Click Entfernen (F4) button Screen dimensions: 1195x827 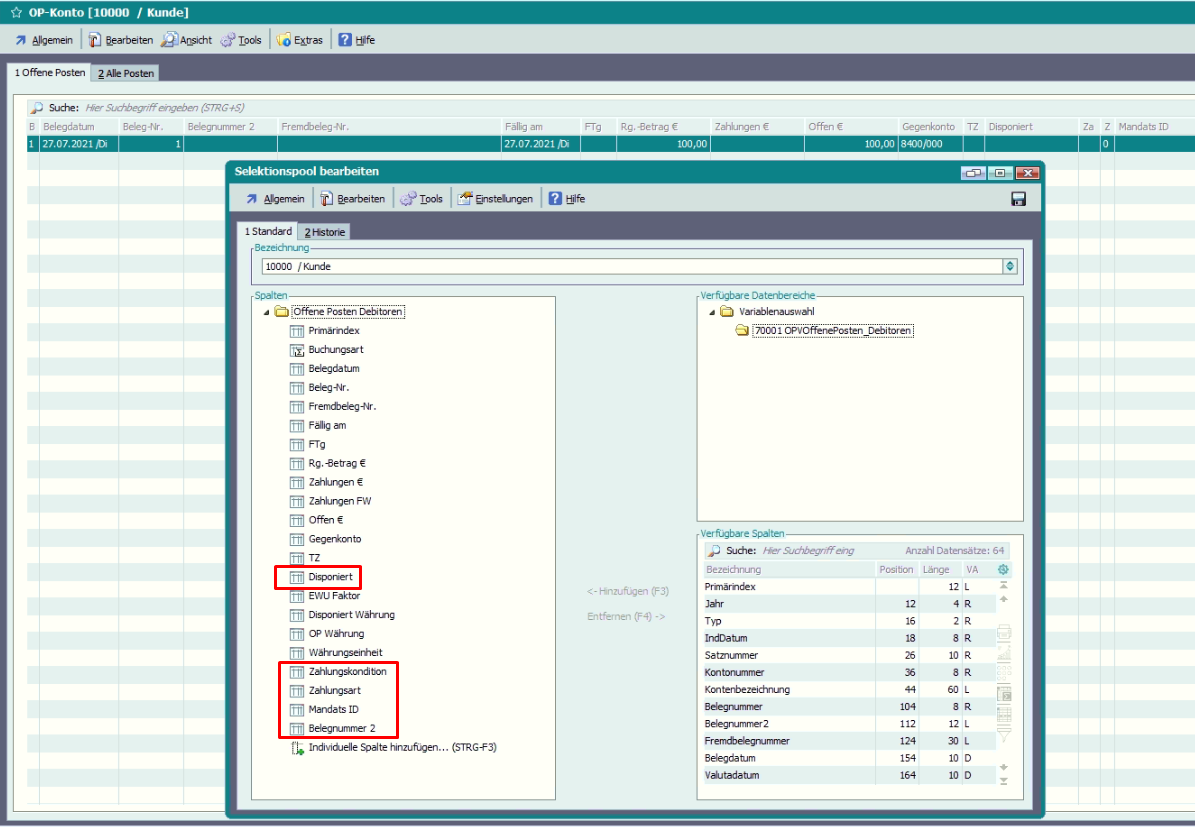pyautogui.click(x=626, y=616)
